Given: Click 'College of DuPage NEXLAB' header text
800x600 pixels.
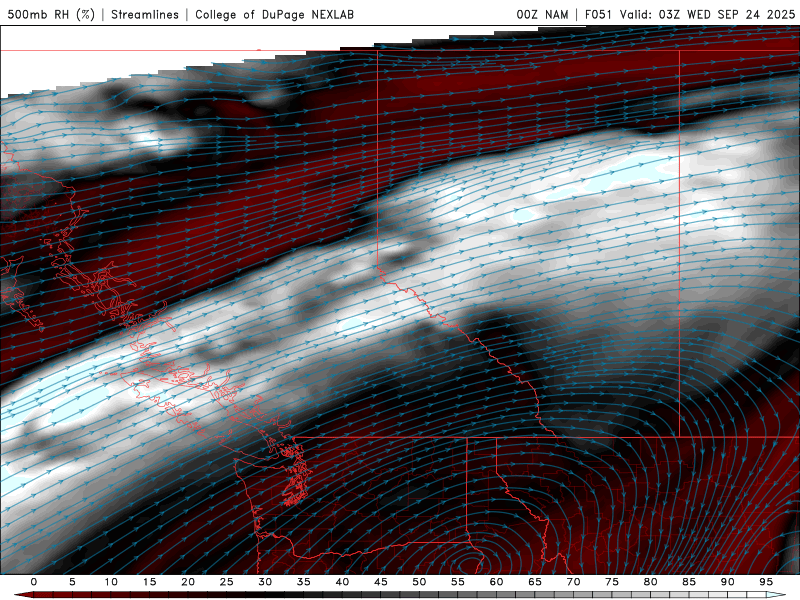Looking at the screenshot, I should [274, 15].
